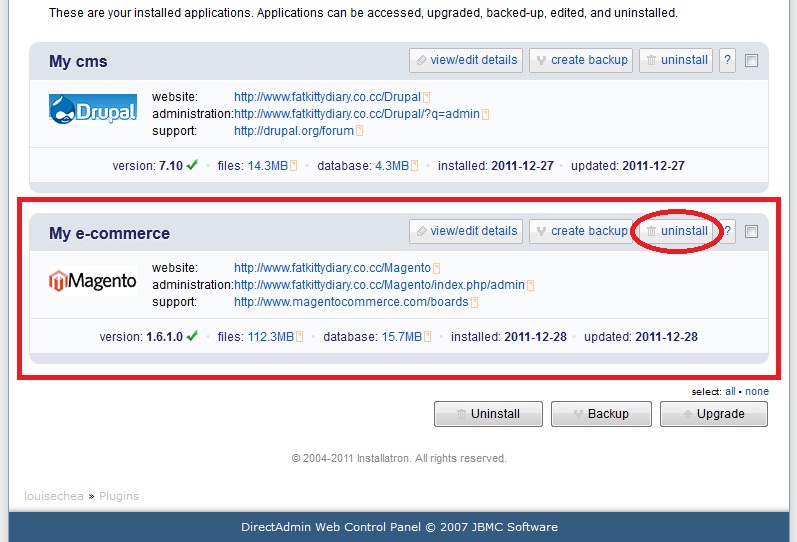Tick the My e-commerce selection checkbox
797x542 pixels.
[x=751, y=231]
